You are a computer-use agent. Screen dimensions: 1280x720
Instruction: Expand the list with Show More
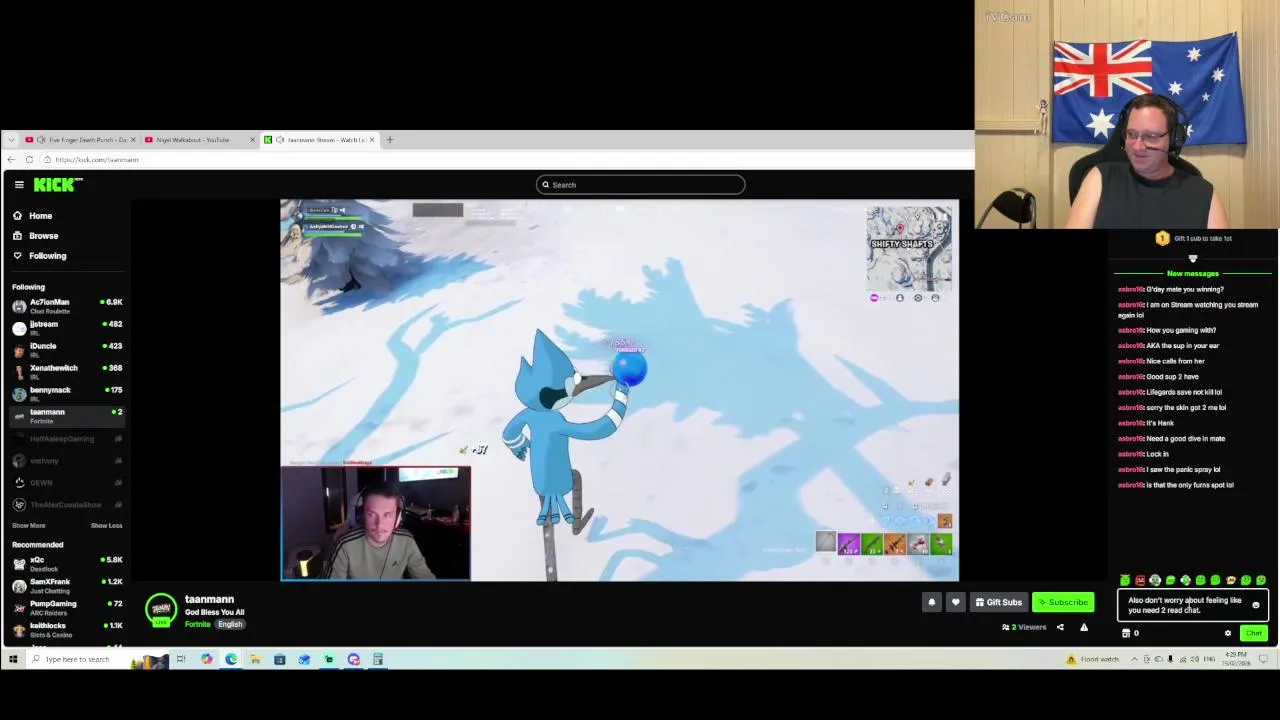tap(28, 526)
